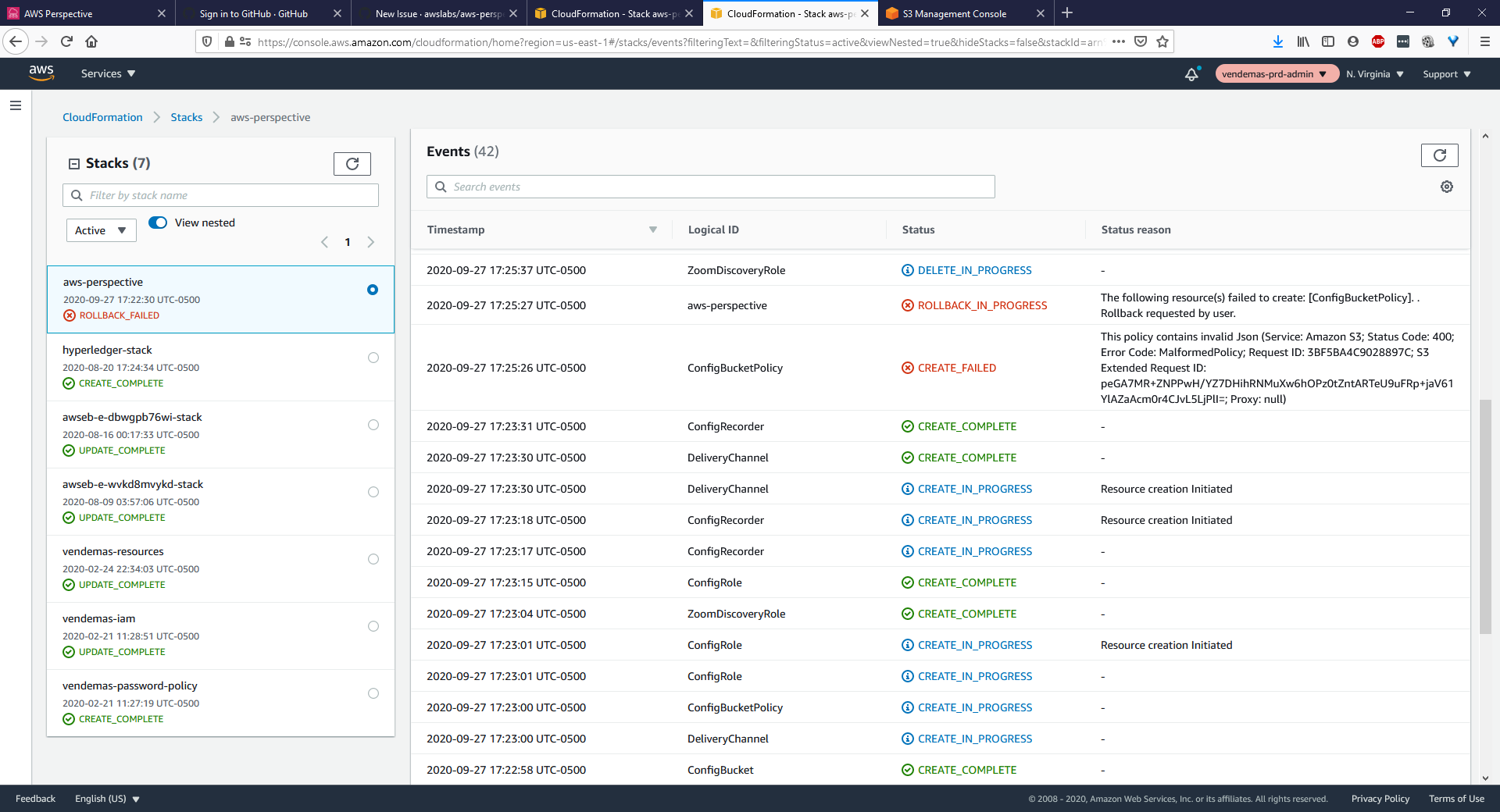Open the Feedback link

point(34,798)
